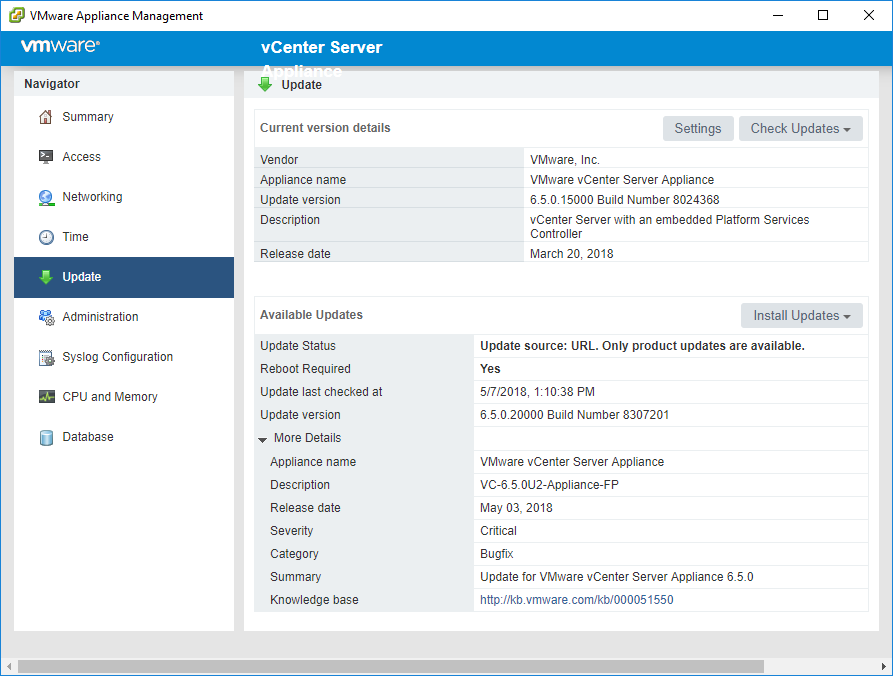Click the 'VMware, Inc.' vendor value

pyautogui.click(x=564, y=160)
